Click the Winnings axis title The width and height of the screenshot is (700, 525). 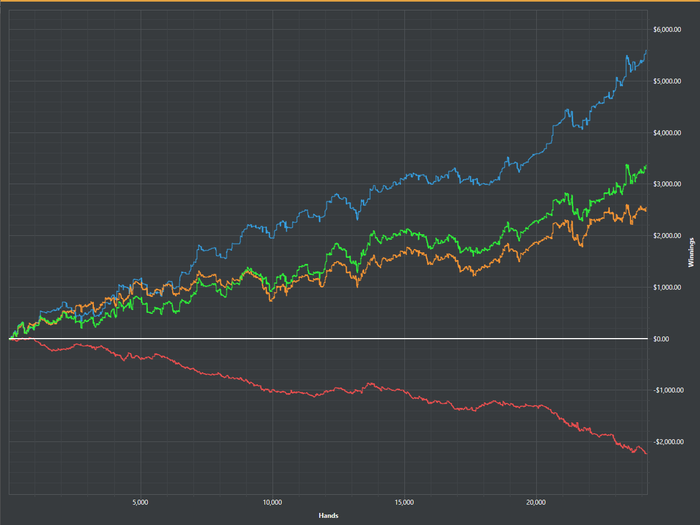(x=691, y=253)
